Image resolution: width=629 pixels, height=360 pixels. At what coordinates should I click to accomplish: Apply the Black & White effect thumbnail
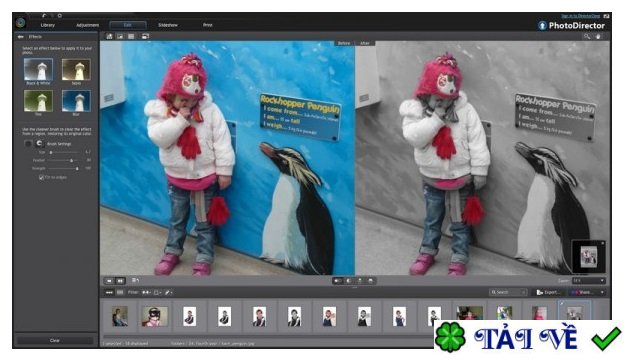pyautogui.click(x=38, y=69)
